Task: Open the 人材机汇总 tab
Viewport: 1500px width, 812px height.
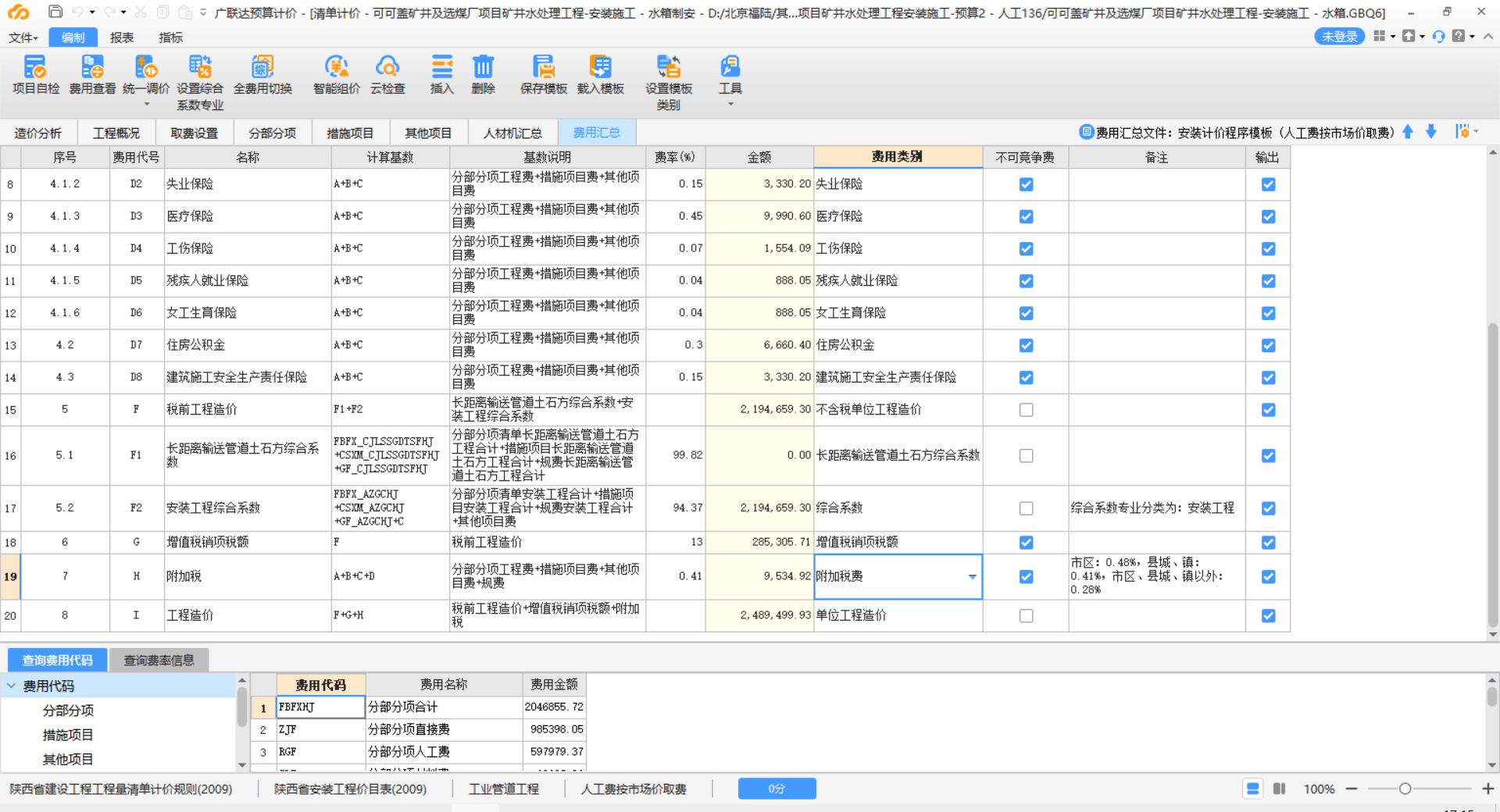Action: pyautogui.click(x=512, y=133)
